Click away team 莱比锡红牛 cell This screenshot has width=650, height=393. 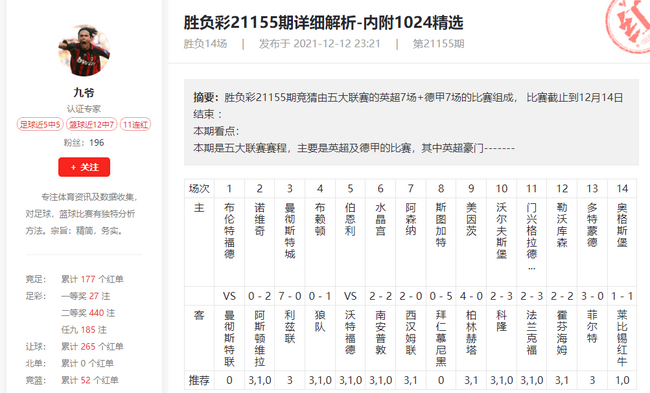(x=622, y=338)
